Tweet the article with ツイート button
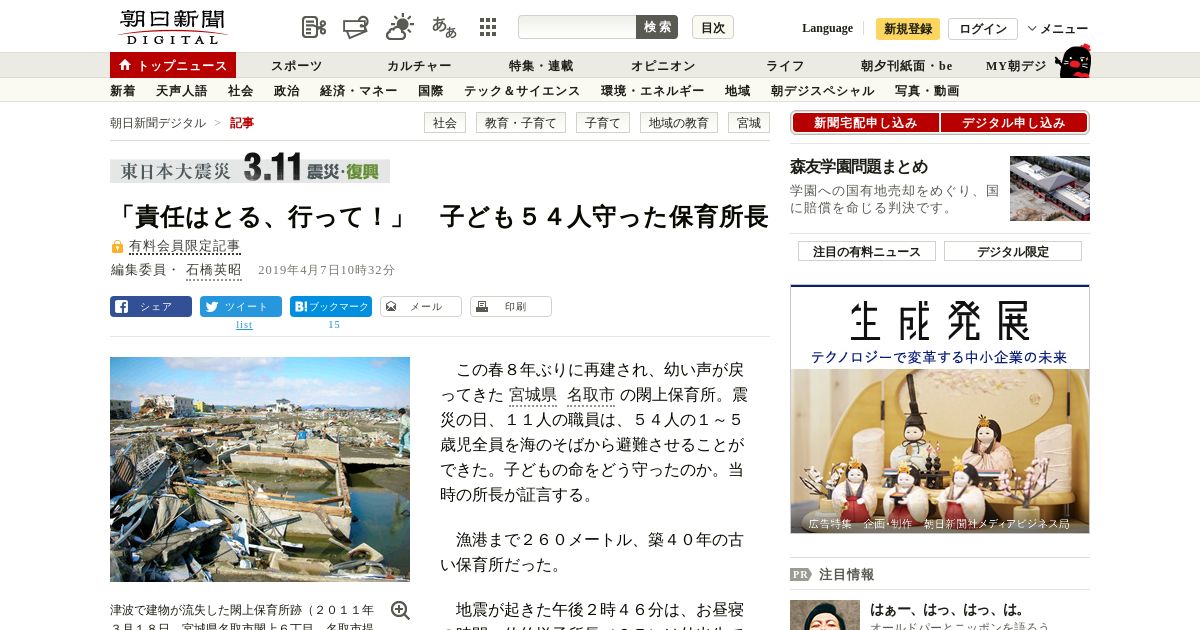Image resolution: width=1200 pixels, height=630 pixels. tap(241, 307)
